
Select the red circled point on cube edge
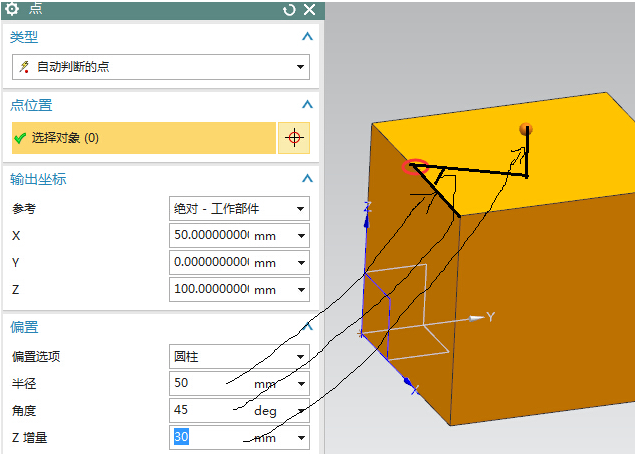(x=414, y=167)
